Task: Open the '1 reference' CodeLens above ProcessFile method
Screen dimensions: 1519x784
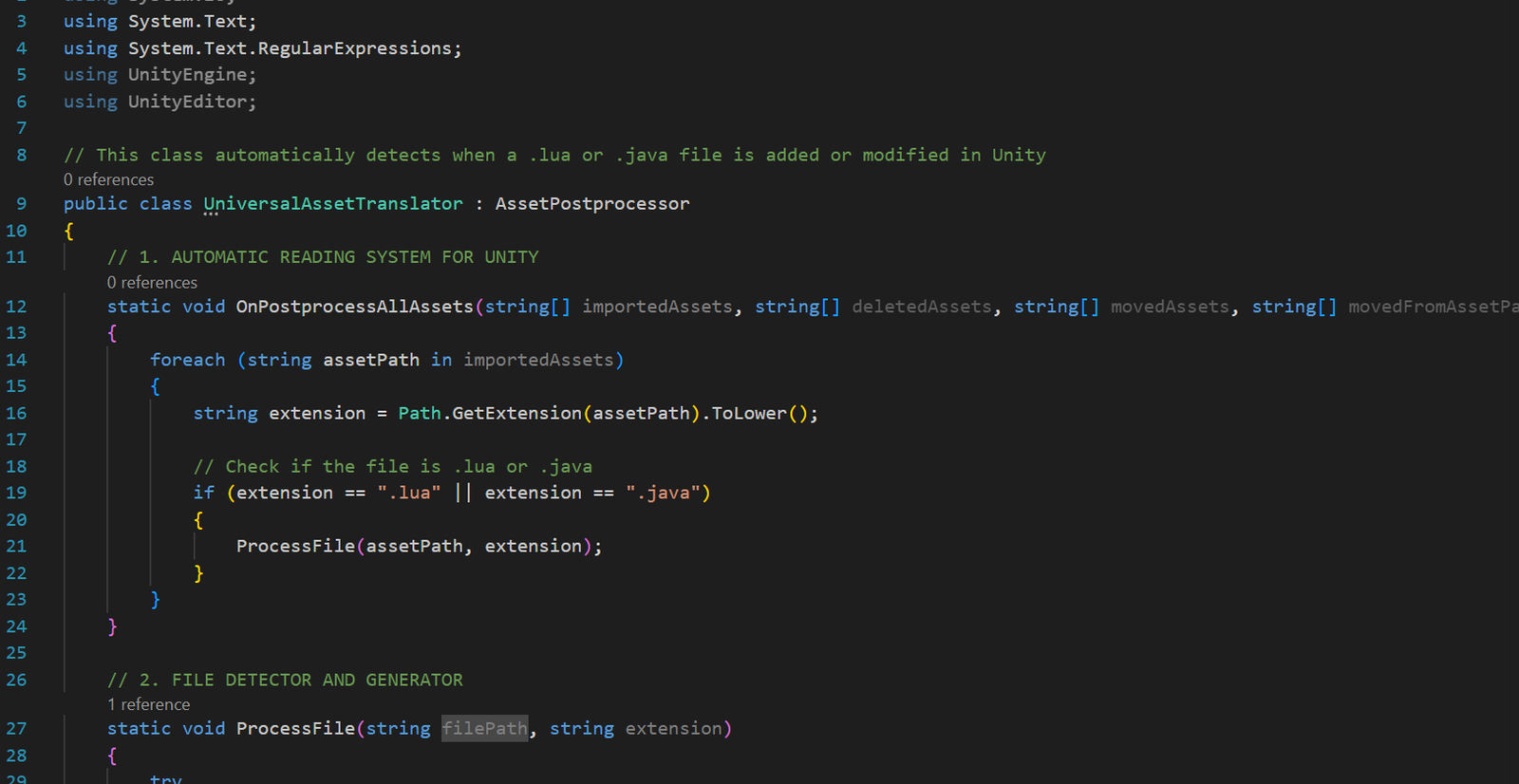Action: [x=148, y=704]
